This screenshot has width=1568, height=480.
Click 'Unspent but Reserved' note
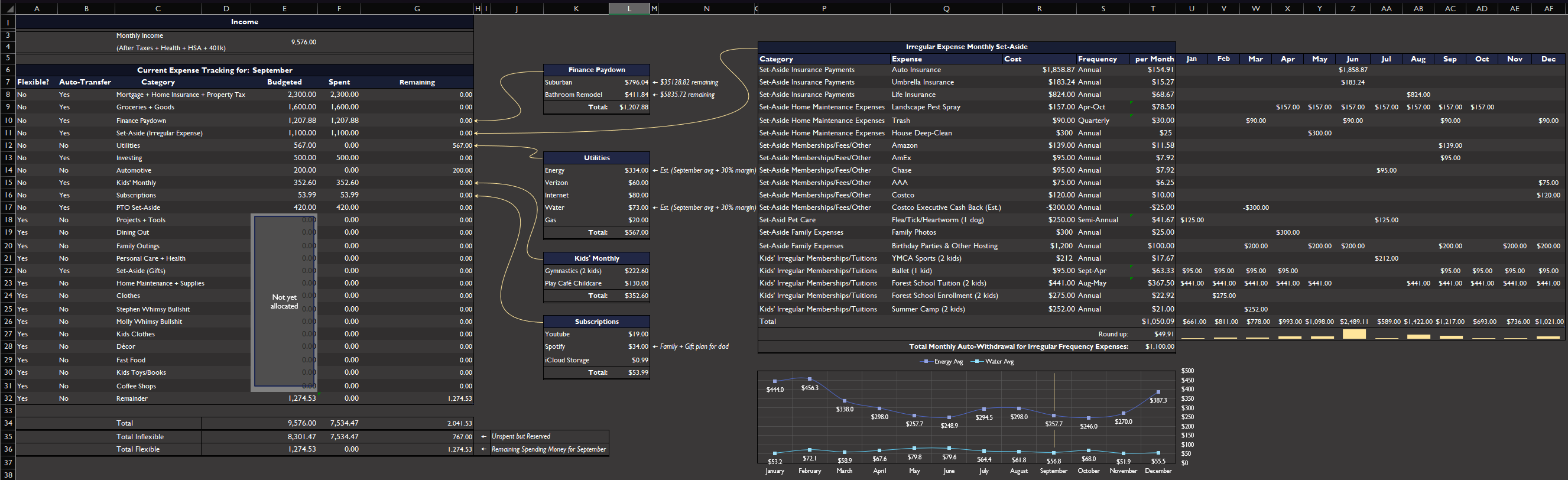(x=521, y=437)
